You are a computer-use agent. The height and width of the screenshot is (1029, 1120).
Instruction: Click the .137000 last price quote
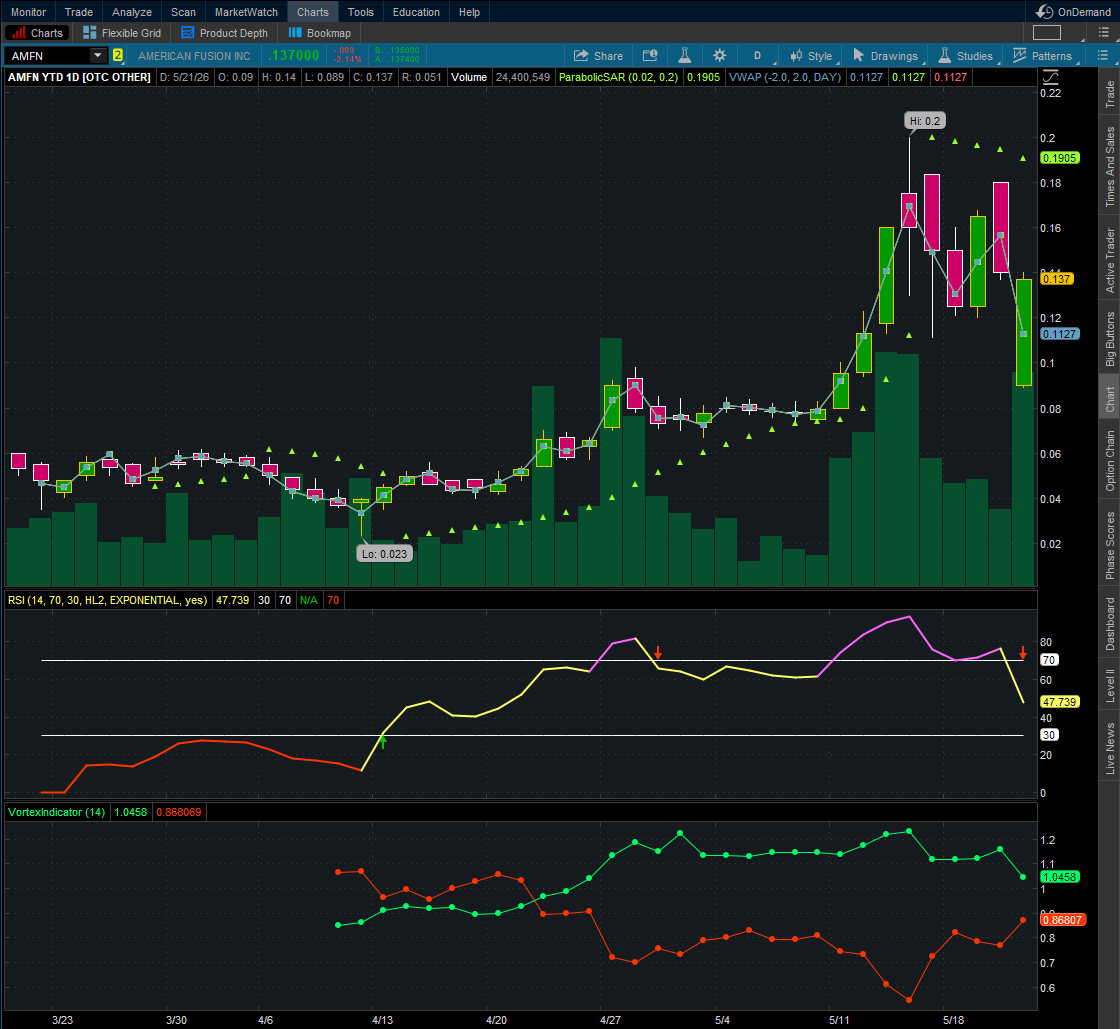pyautogui.click(x=294, y=56)
